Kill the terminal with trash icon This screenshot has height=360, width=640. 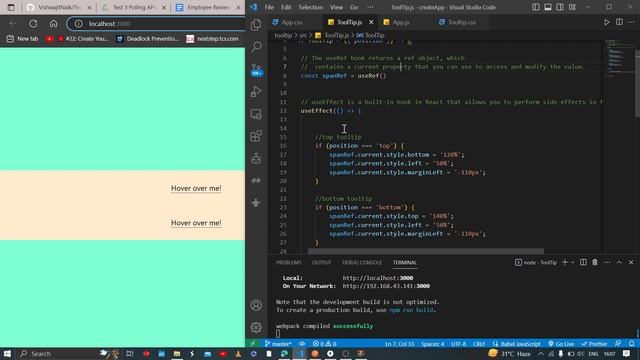click(x=595, y=262)
